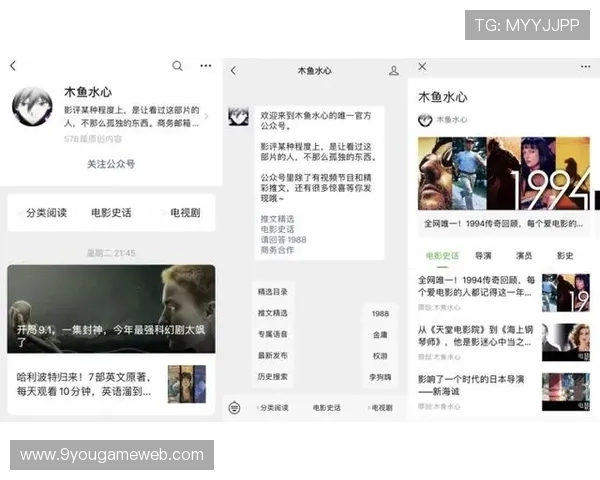Click the 电影史话 link in the welcome message
Viewport: 600px width, 480px height.
(277, 229)
